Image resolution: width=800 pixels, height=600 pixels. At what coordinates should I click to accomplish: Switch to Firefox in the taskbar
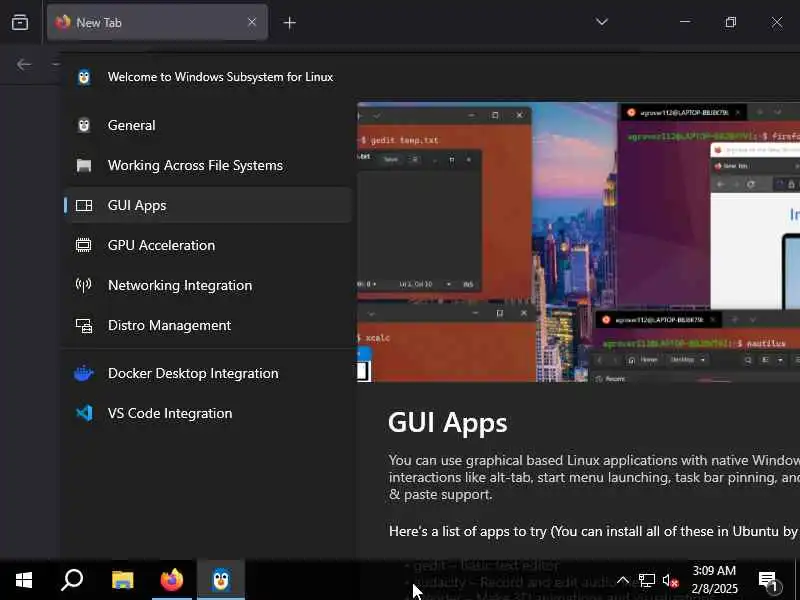[172, 580]
